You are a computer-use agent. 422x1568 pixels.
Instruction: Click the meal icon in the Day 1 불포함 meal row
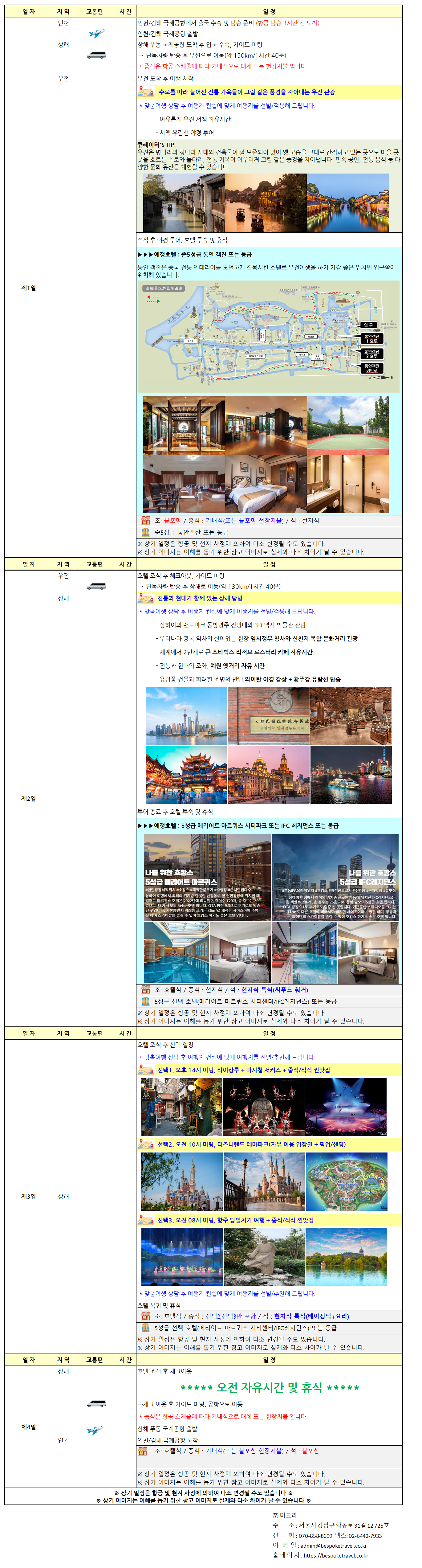(145, 521)
